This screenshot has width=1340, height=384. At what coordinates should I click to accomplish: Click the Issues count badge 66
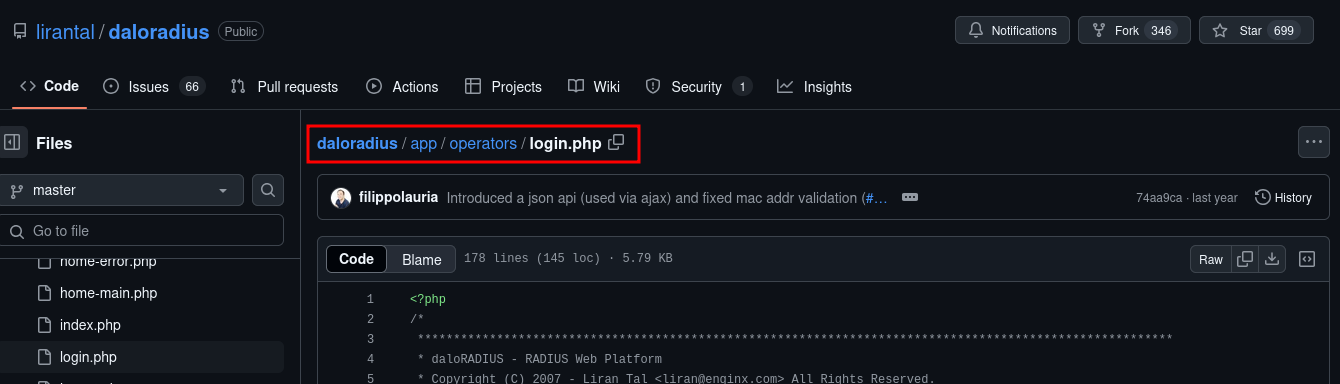(x=192, y=87)
